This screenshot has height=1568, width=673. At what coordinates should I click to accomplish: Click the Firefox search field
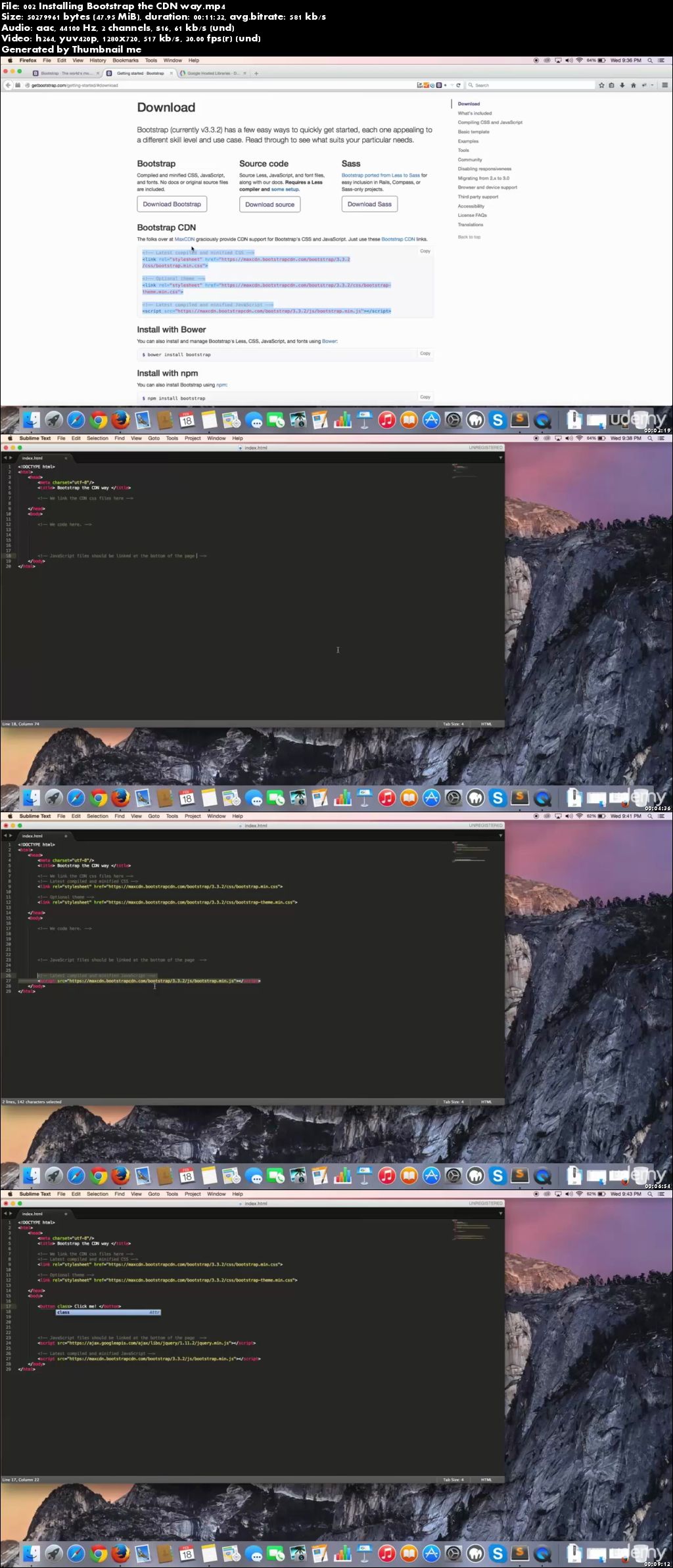(x=529, y=85)
